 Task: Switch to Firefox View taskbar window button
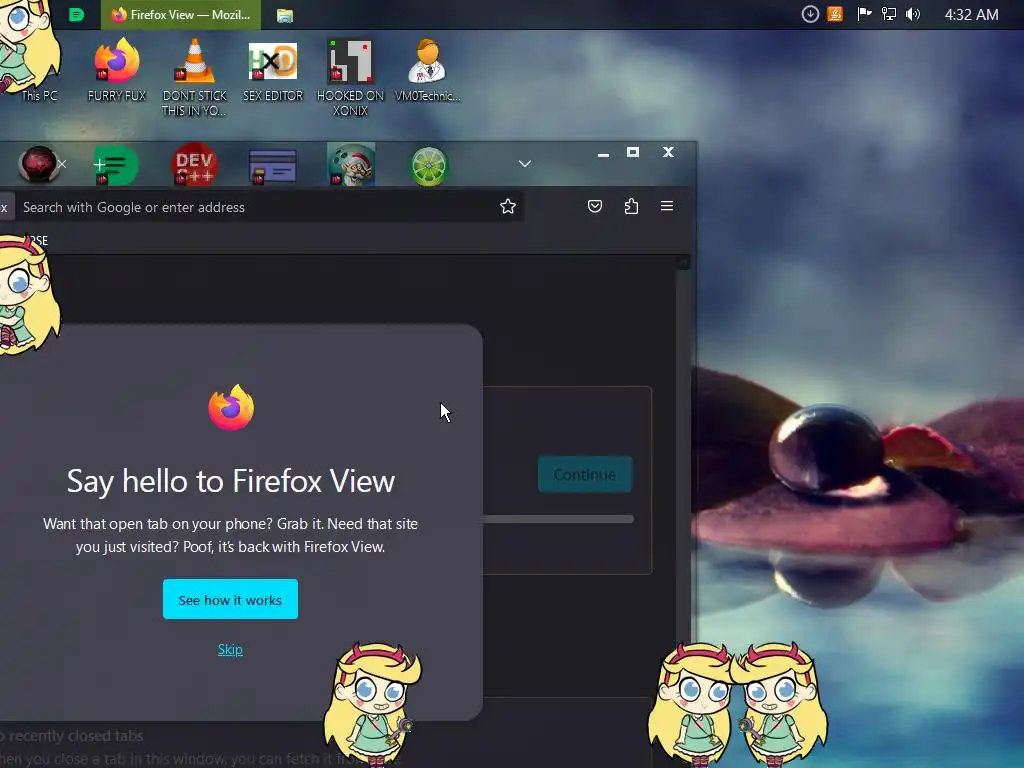tap(181, 14)
